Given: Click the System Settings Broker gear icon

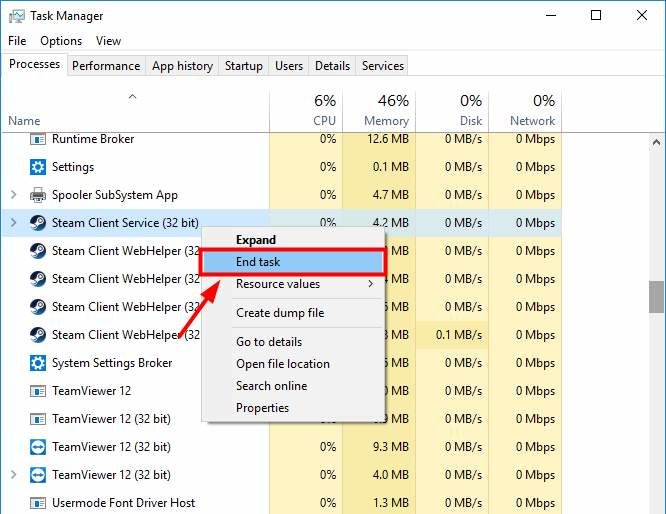Looking at the screenshot, I should point(38,363).
